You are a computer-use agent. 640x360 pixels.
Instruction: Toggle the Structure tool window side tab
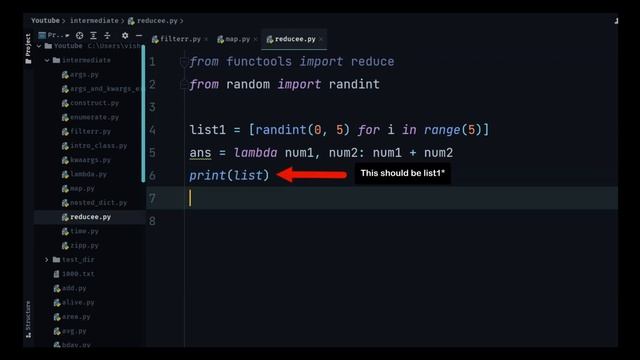point(28,319)
